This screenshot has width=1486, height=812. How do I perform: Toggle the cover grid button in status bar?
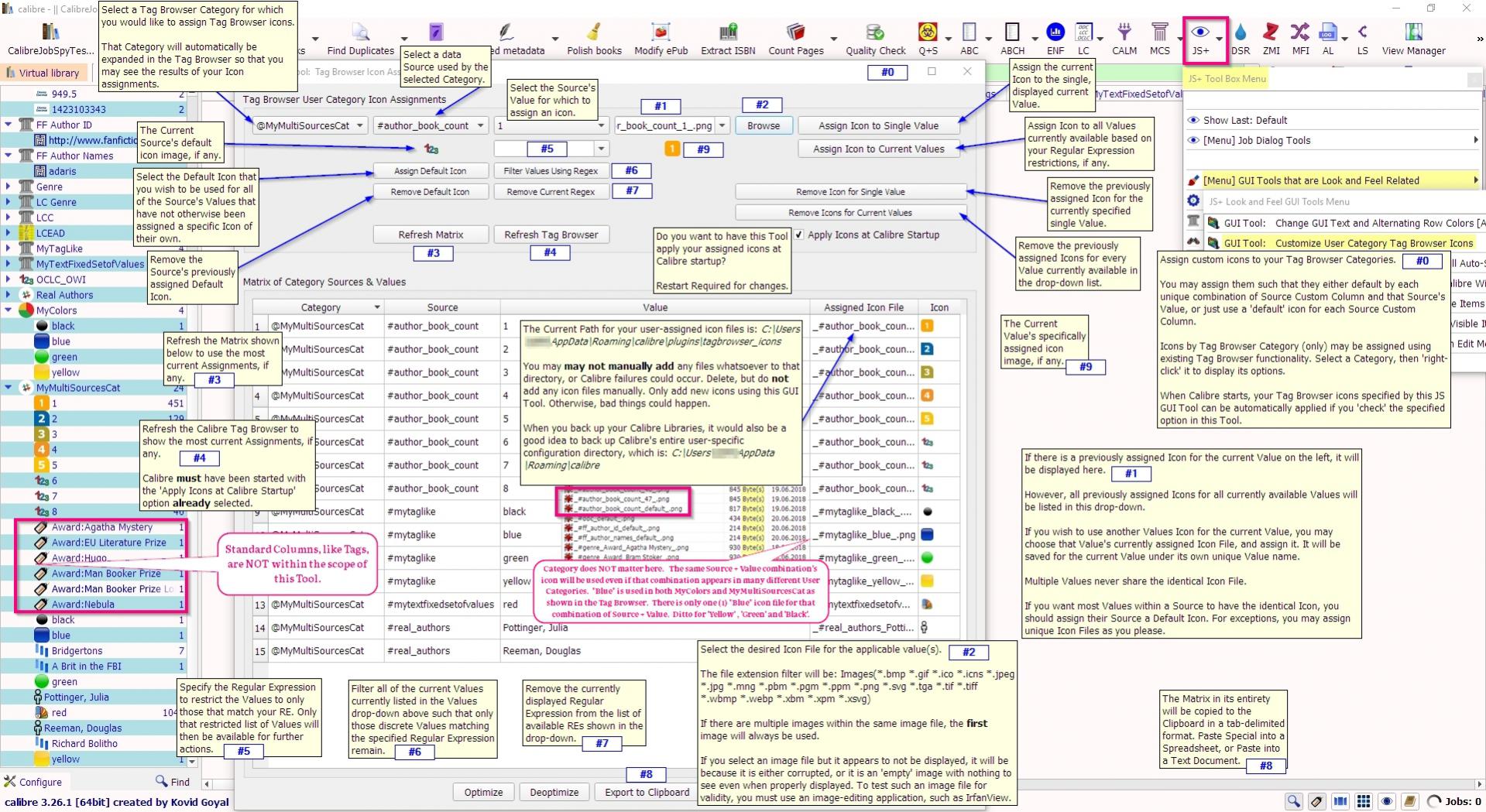[1364, 801]
